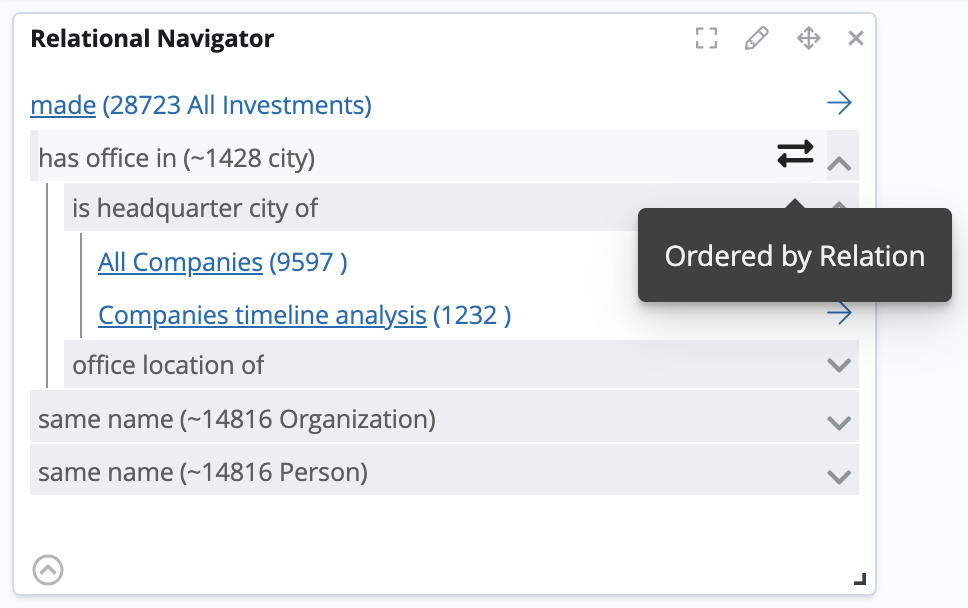Click the pencil edit icon
This screenshot has width=968, height=608.
click(x=757, y=39)
